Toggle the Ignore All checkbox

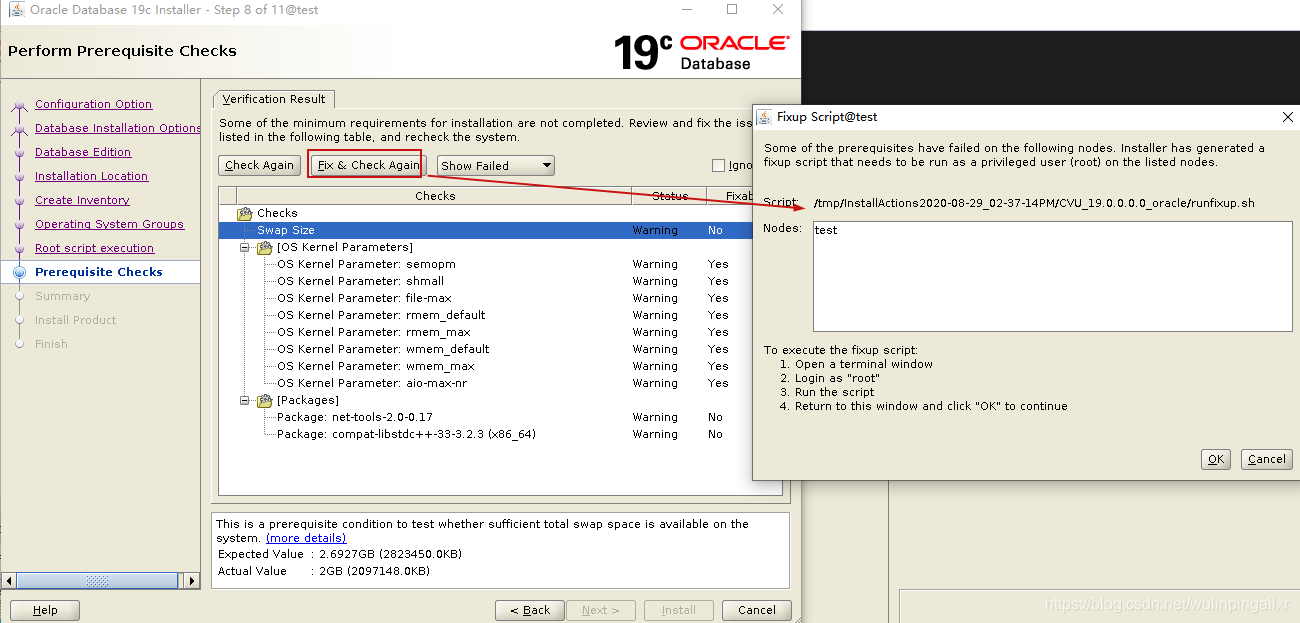tap(718, 166)
